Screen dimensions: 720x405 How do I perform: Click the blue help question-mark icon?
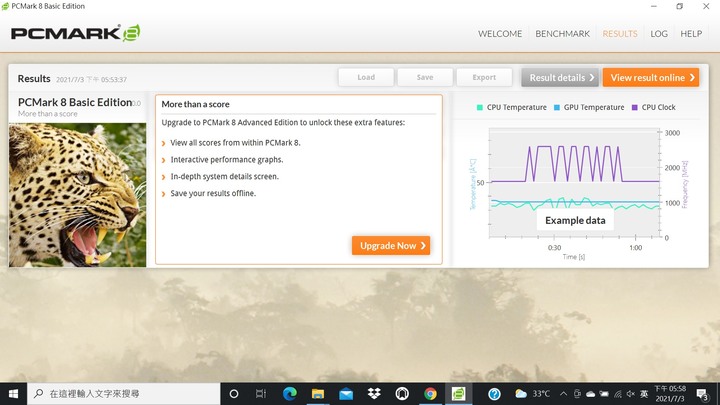tap(494, 394)
